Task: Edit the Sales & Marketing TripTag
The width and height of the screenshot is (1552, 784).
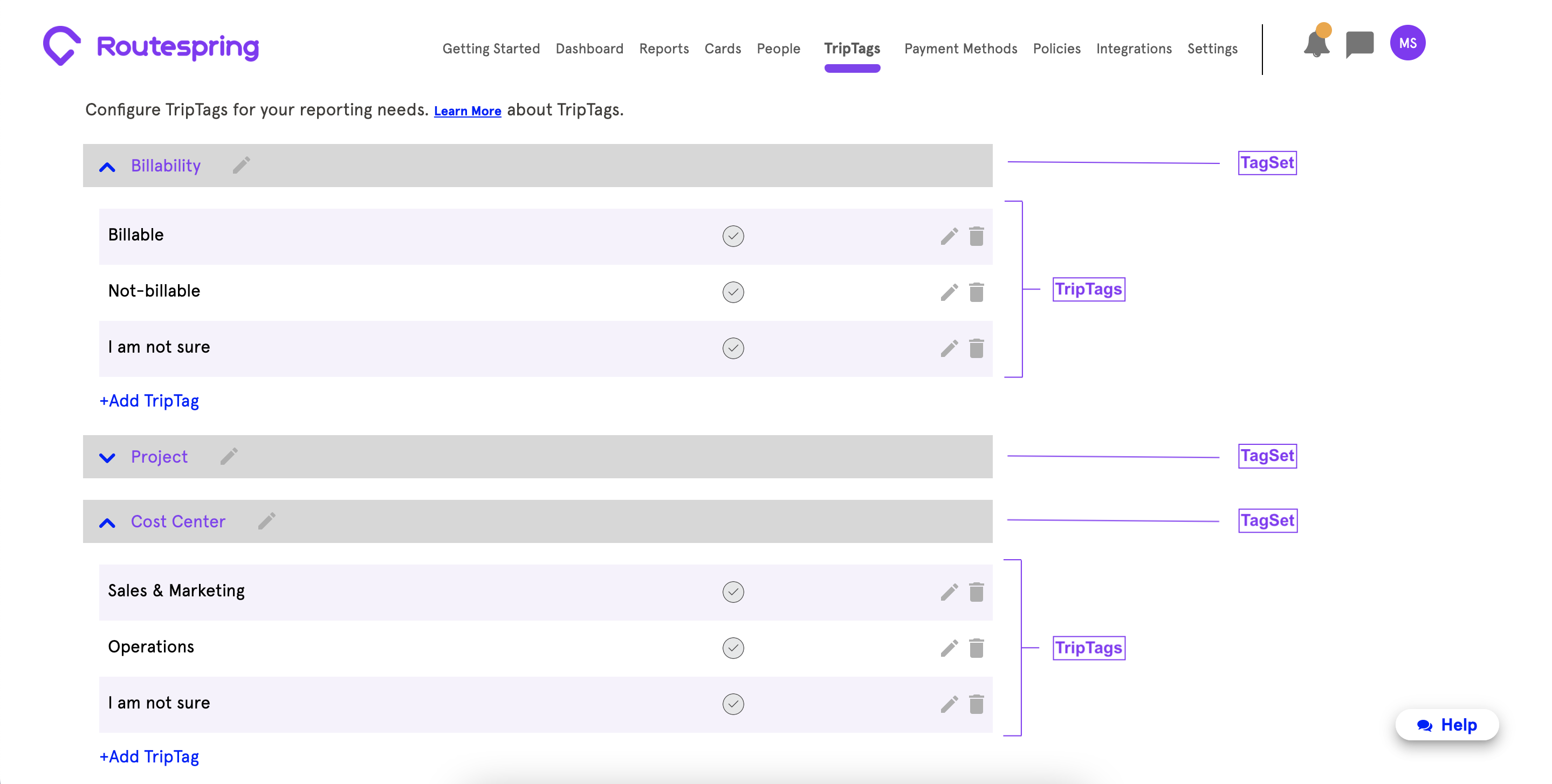Action: tap(949, 592)
